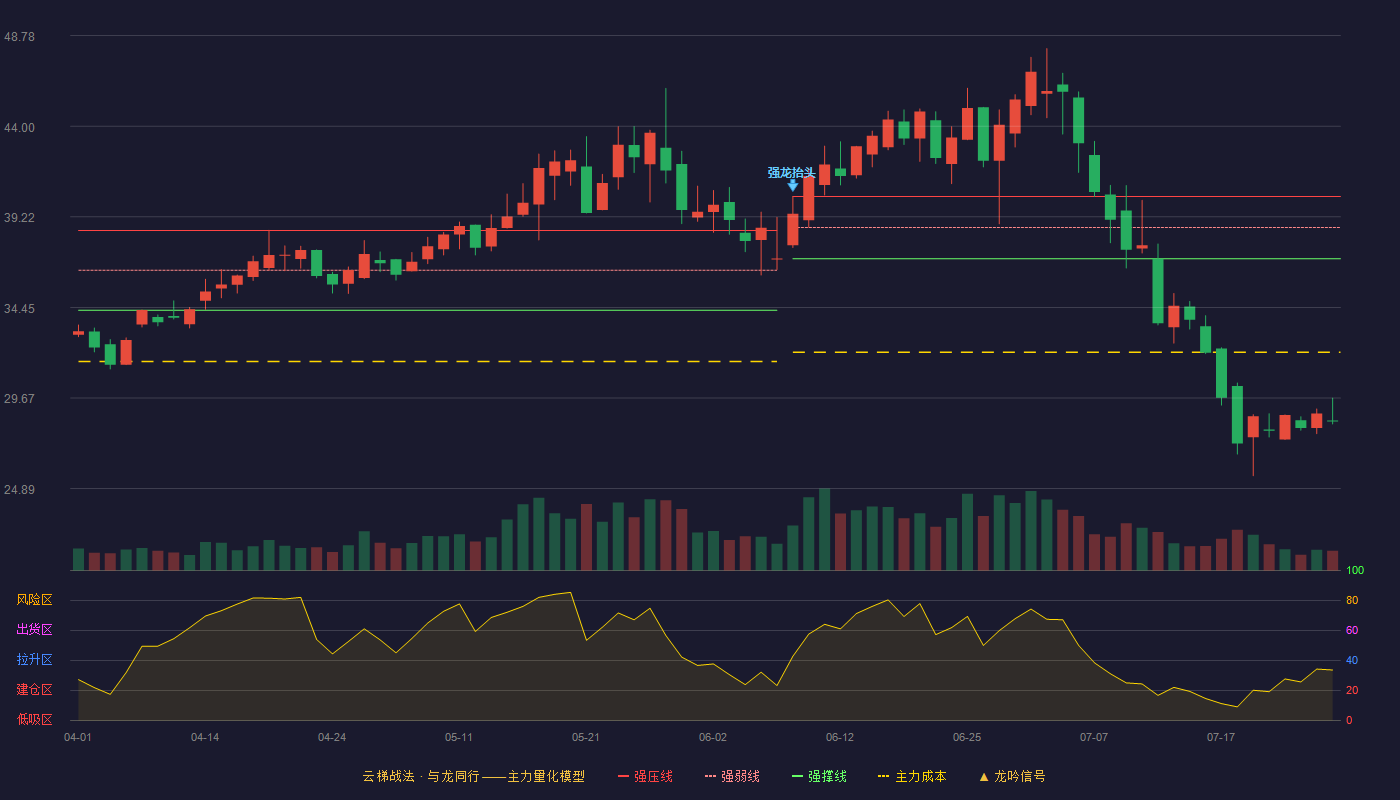Click the 100 indicator scale value
Screen dimensions: 1400x800
click(x=1355, y=570)
